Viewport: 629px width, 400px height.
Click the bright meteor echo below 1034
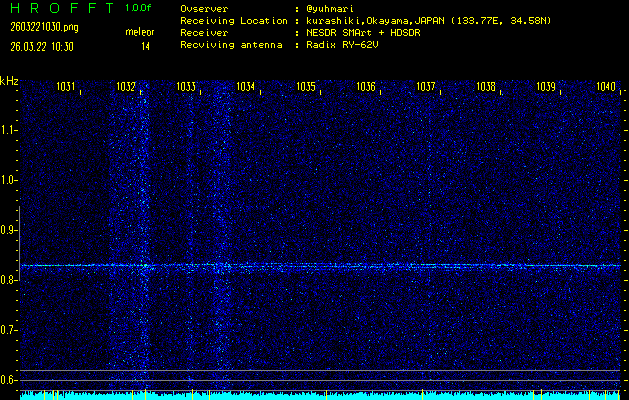point(226,266)
